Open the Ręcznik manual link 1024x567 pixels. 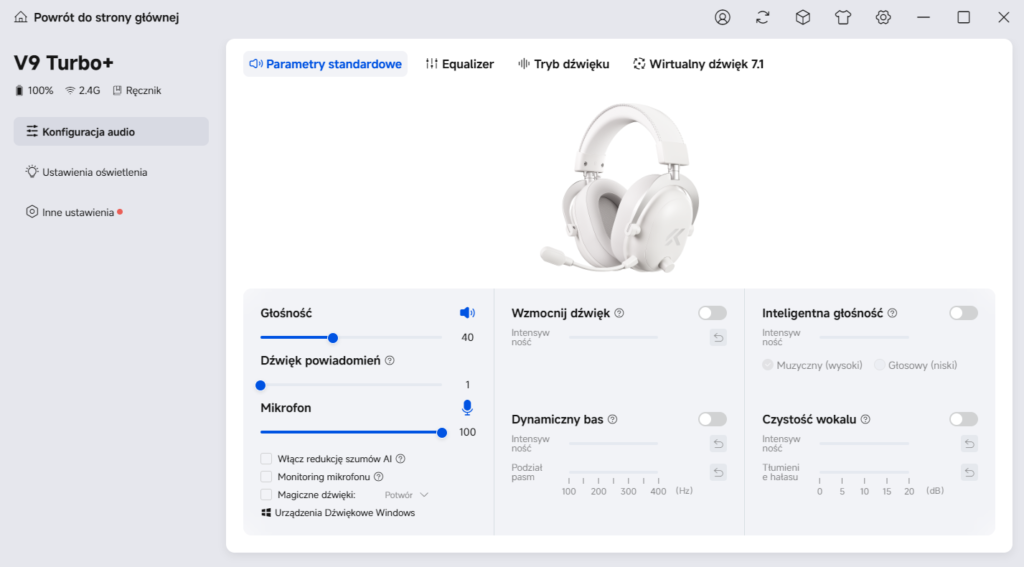click(136, 91)
